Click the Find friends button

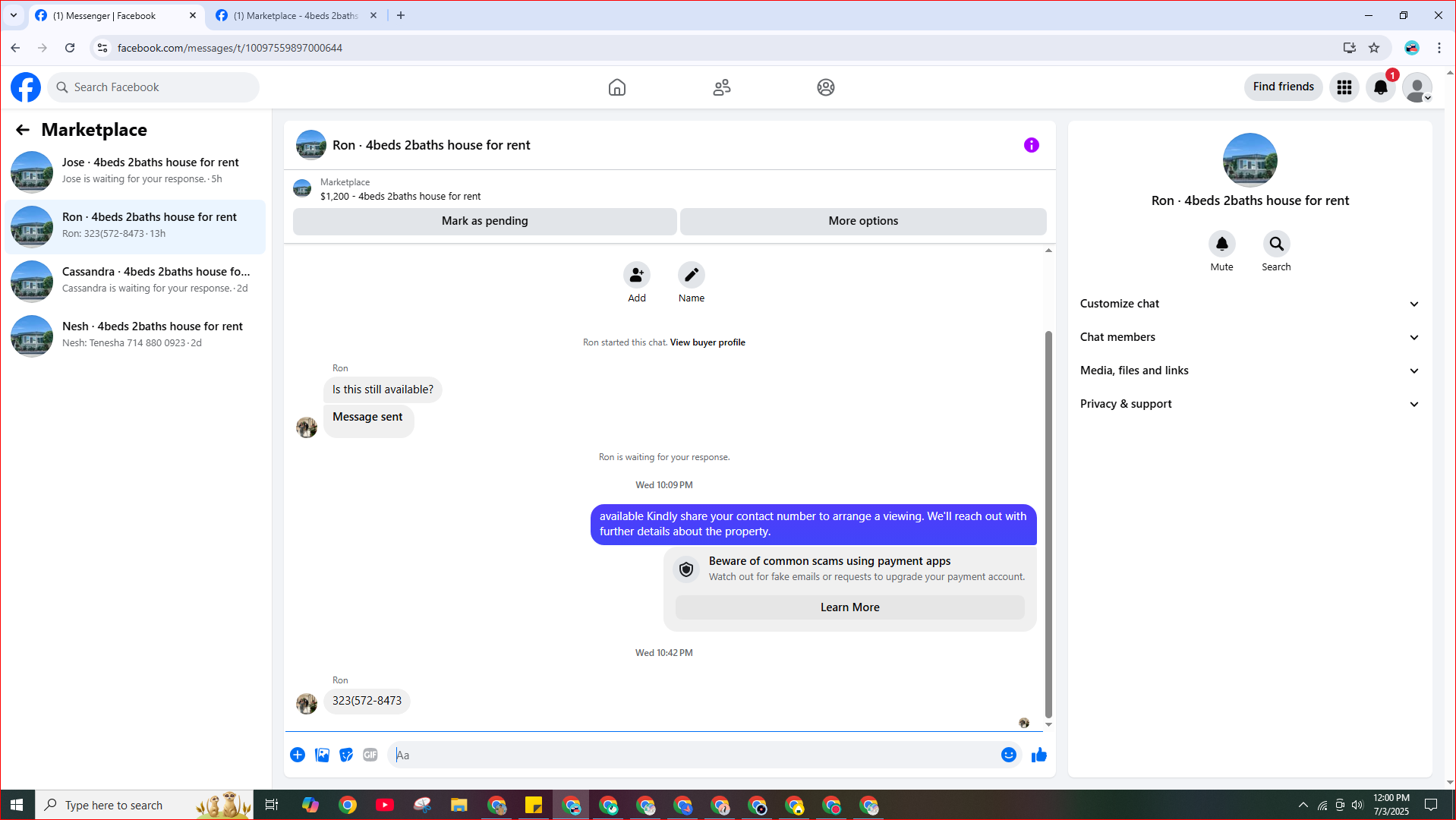click(1283, 87)
